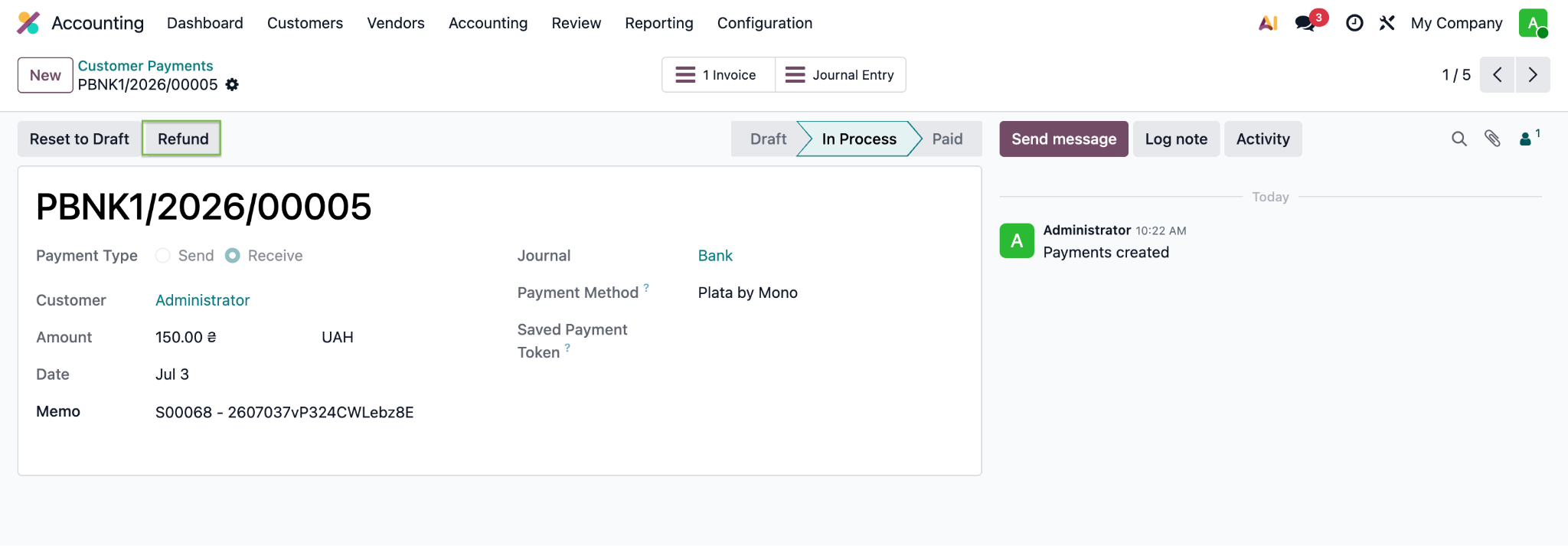Search messages with magnifier icon
Screen dimensions: 1568x546
1459,139
